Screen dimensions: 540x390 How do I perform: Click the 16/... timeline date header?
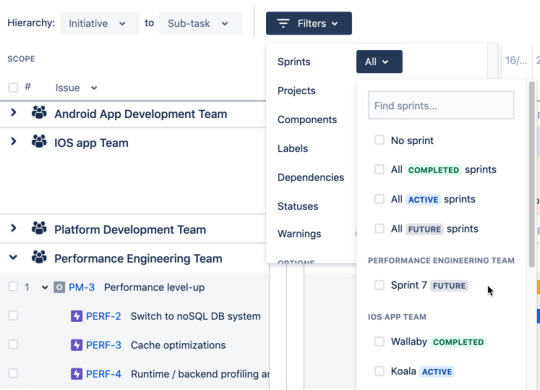coord(516,61)
